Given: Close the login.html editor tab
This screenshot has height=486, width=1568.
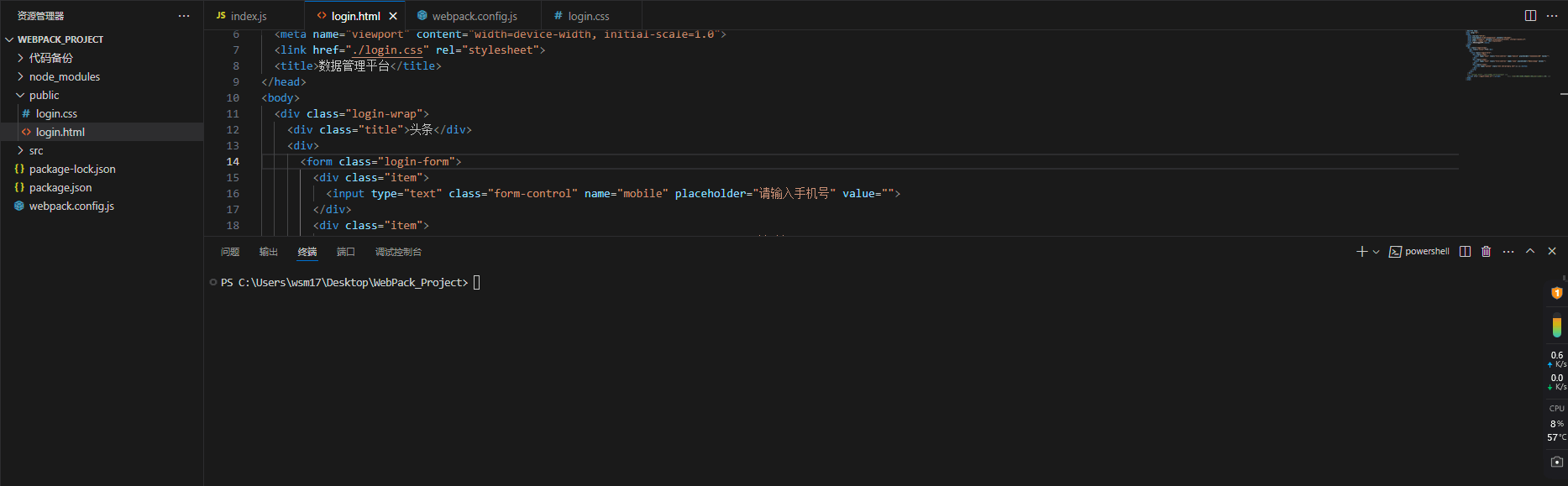Looking at the screenshot, I should click(393, 16).
